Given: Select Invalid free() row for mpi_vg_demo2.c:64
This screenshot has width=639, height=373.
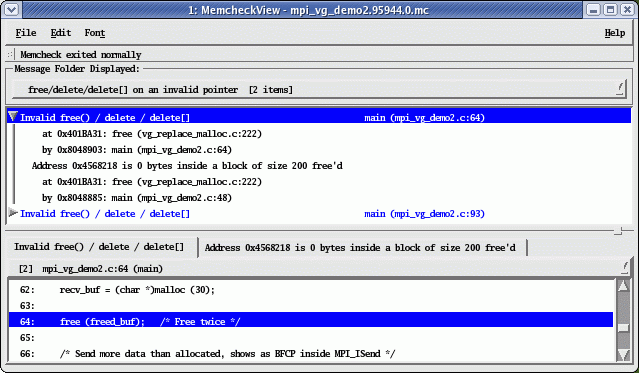Looking at the screenshot, I should 319,118.
